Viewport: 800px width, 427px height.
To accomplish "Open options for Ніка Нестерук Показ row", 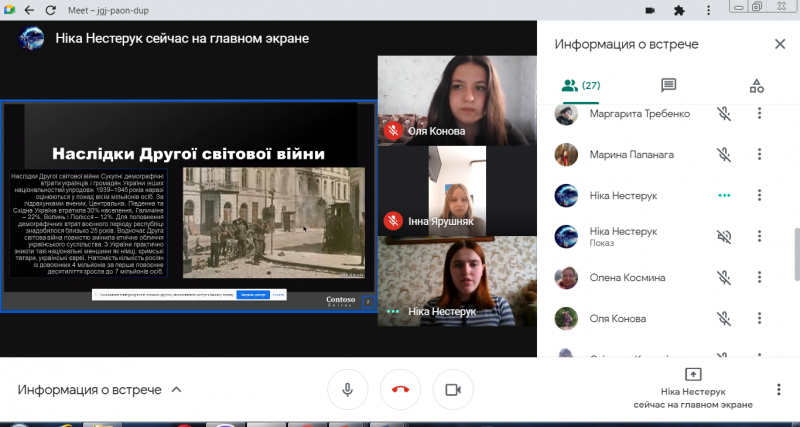I will [x=759, y=236].
